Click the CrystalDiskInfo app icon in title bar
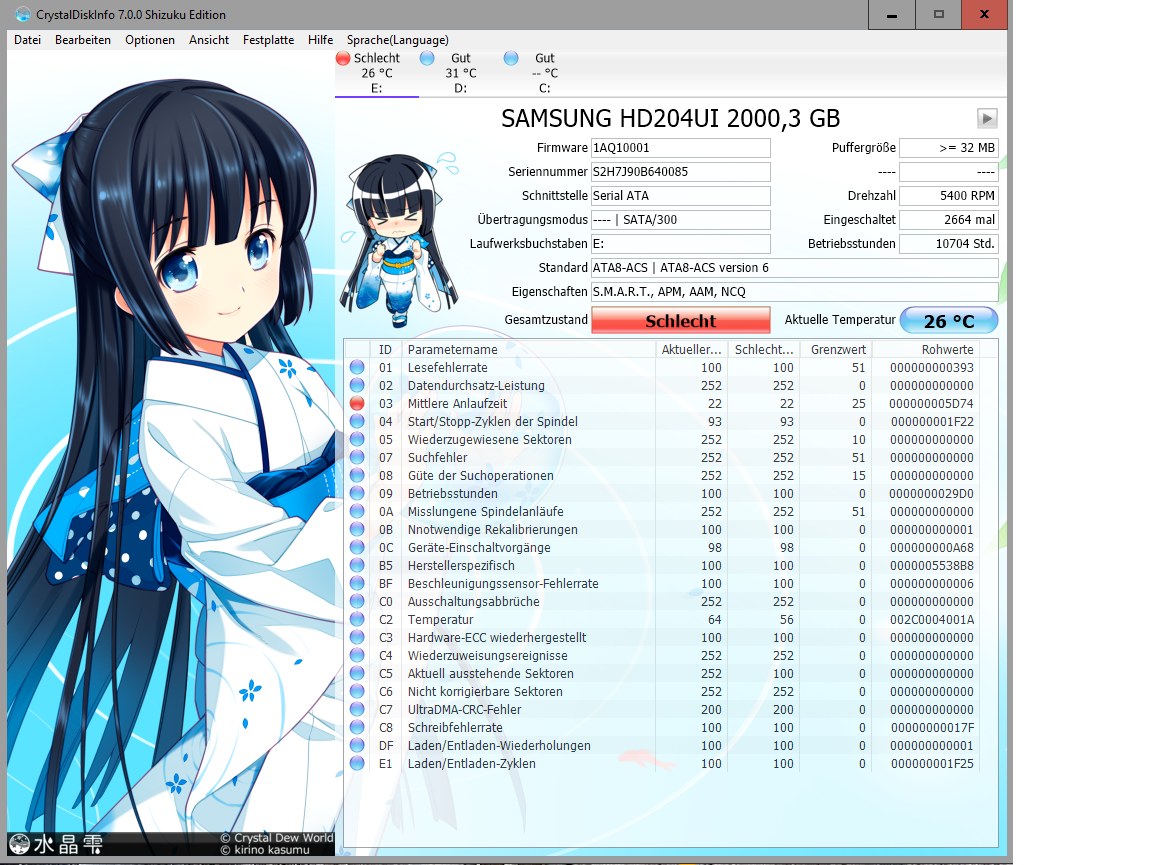Viewport: 1152px width, 865px height. pos(23,15)
